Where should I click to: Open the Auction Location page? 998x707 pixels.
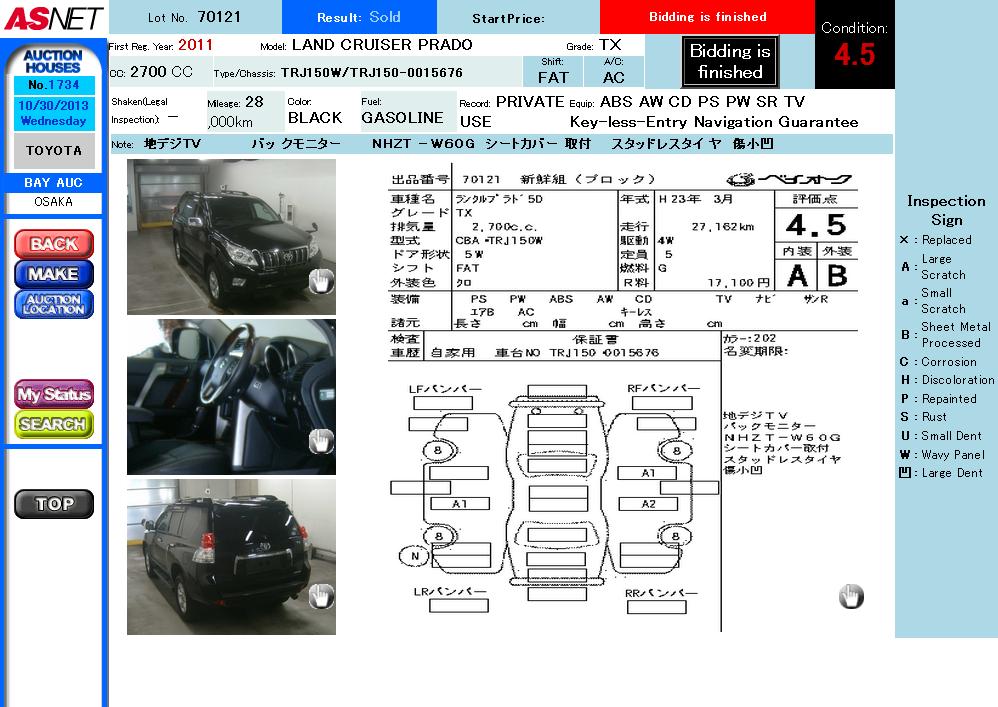point(54,305)
